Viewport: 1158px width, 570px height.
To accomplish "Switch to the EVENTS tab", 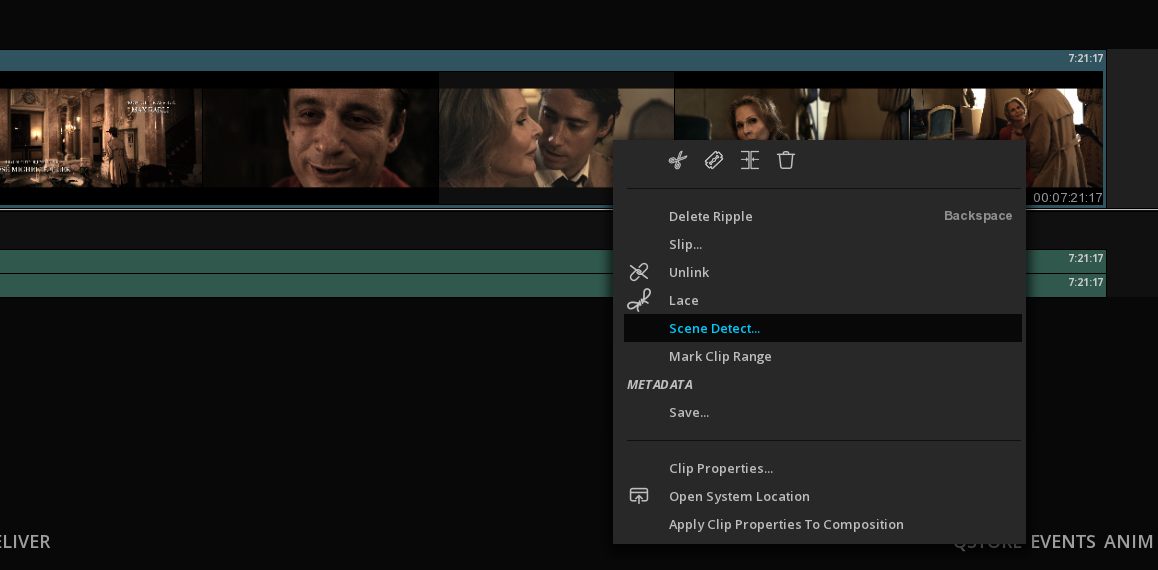I will 1063,542.
